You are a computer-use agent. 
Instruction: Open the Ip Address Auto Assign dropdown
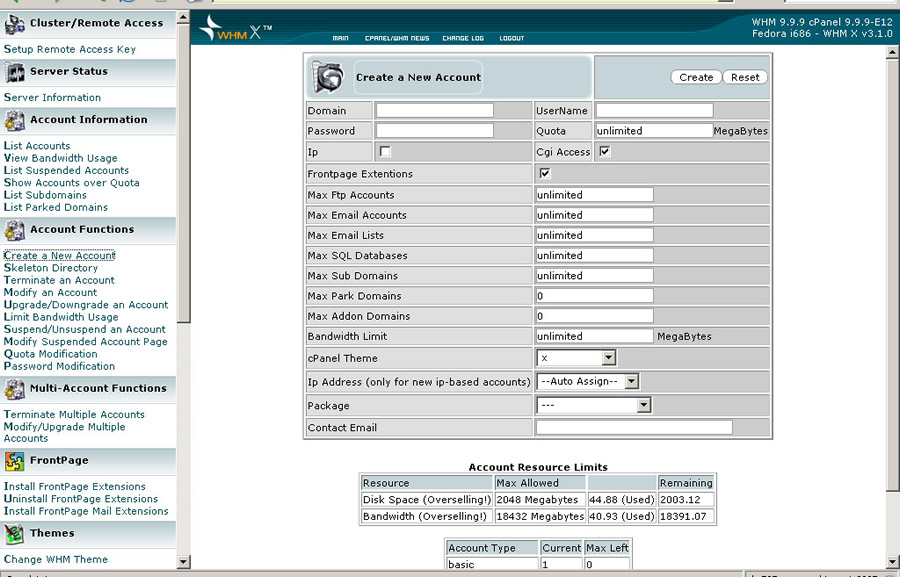coord(588,381)
